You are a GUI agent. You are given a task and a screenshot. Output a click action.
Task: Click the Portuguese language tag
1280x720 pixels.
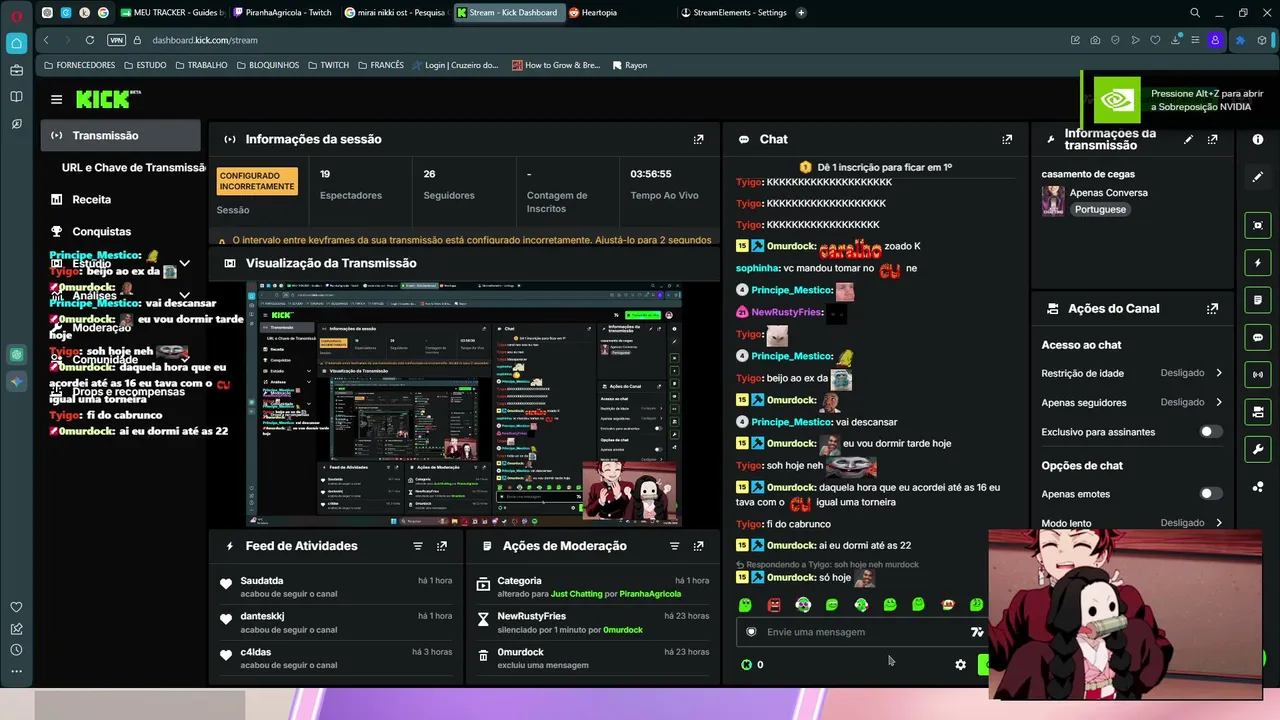click(1100, 210)
